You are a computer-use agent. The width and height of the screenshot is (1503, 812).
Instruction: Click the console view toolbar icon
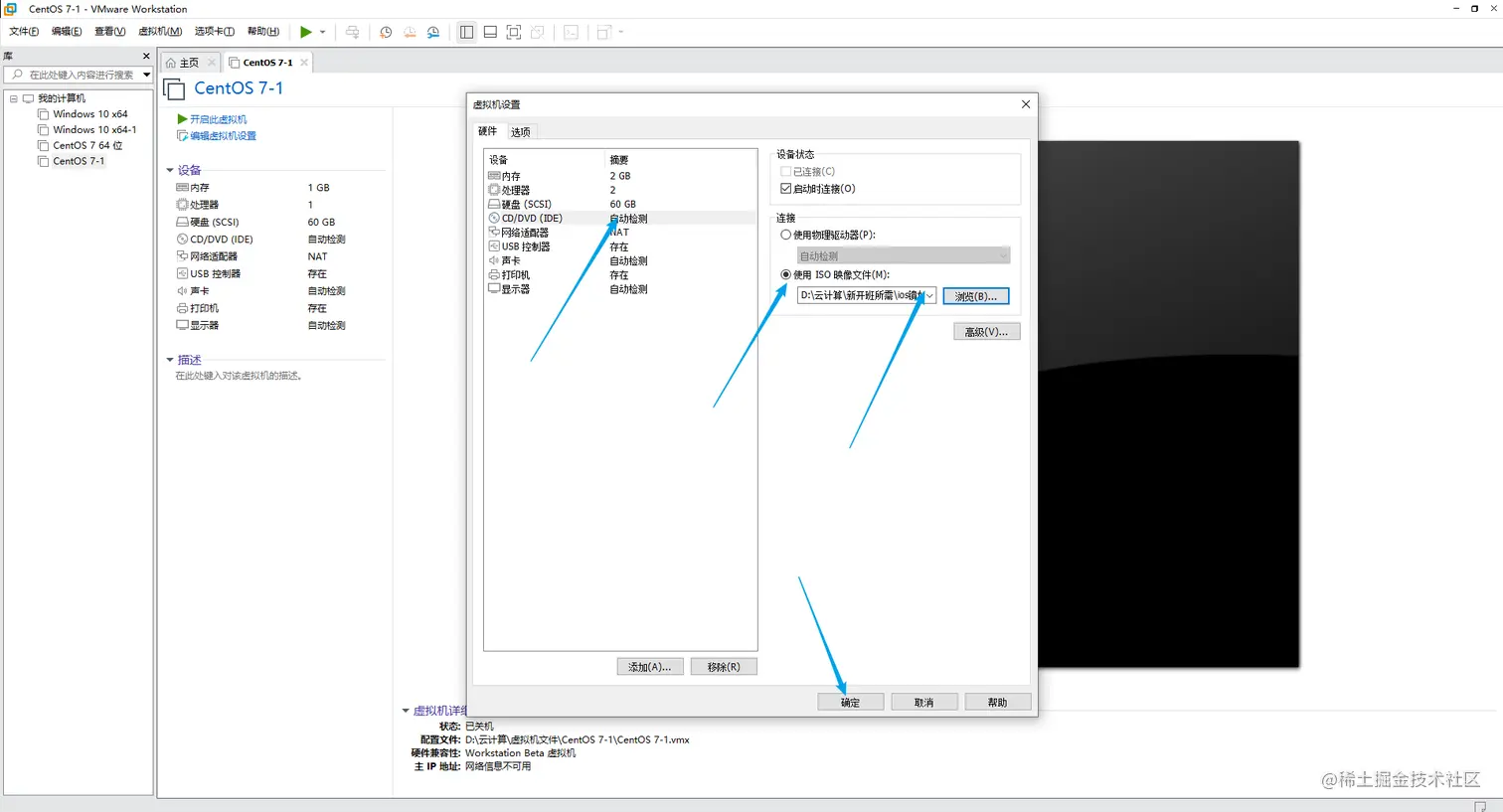tap(571, 32)
